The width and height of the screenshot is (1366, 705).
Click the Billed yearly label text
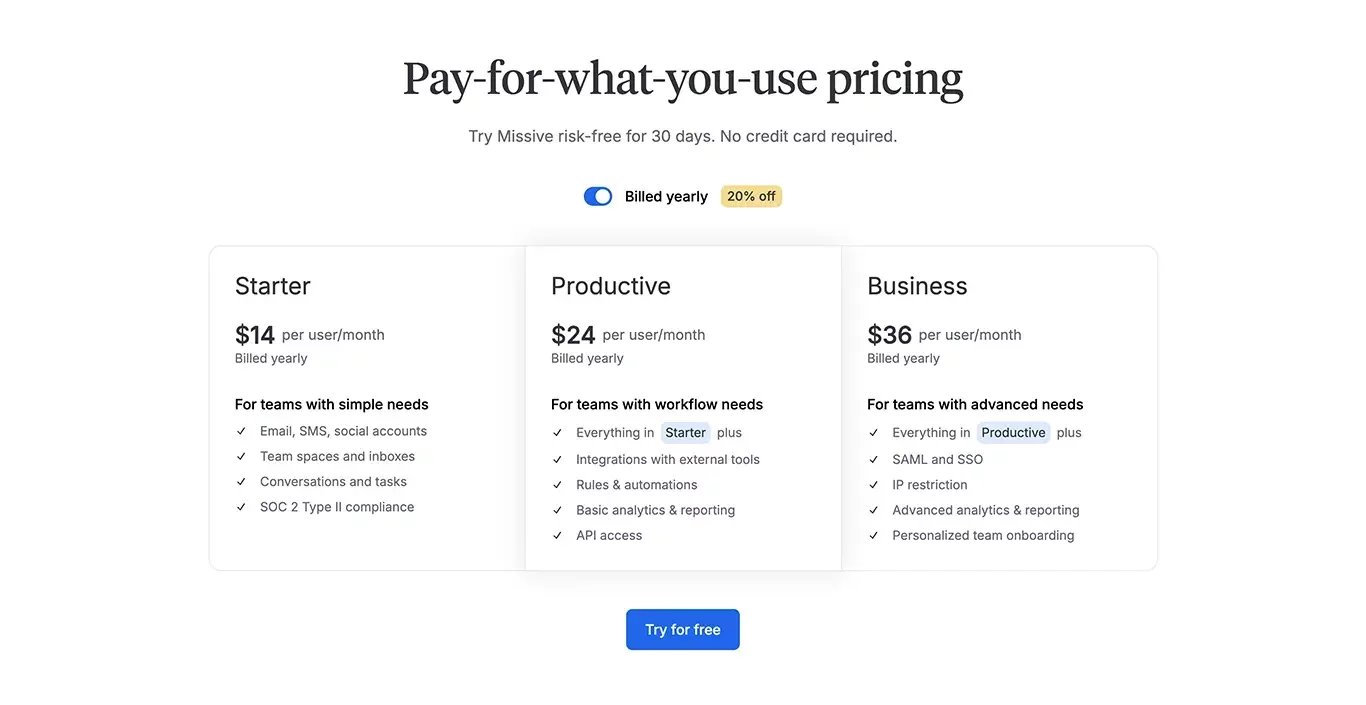coord(666,196)
